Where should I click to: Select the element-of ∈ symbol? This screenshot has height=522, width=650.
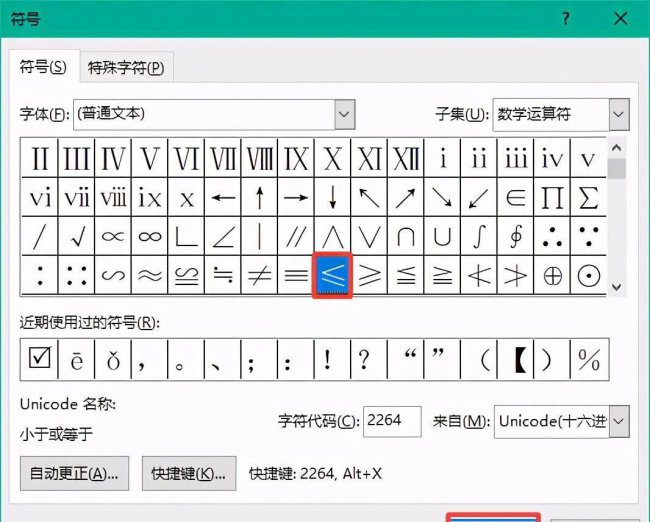coord(516,197)
